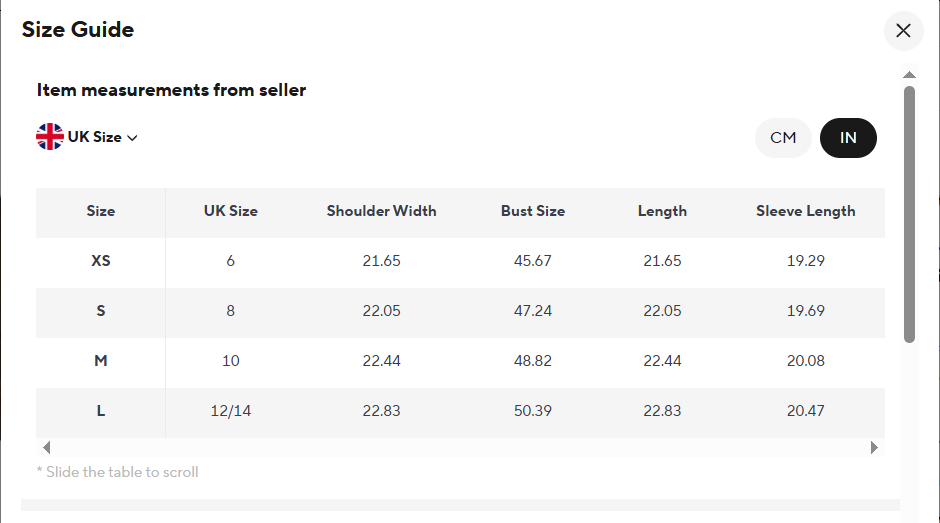Close the Size Guide dialog

[x=903, y=31]
